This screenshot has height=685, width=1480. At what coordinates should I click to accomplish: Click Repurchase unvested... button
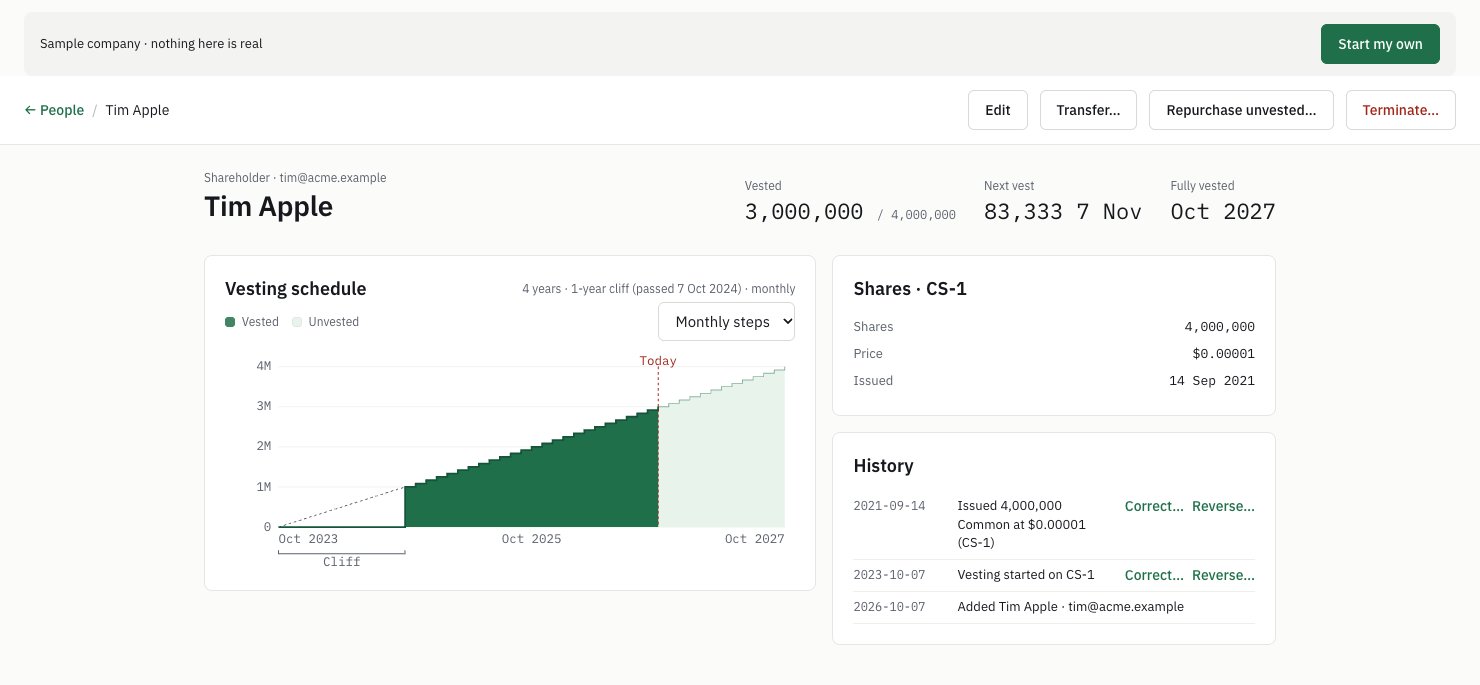click(1241, 110)
